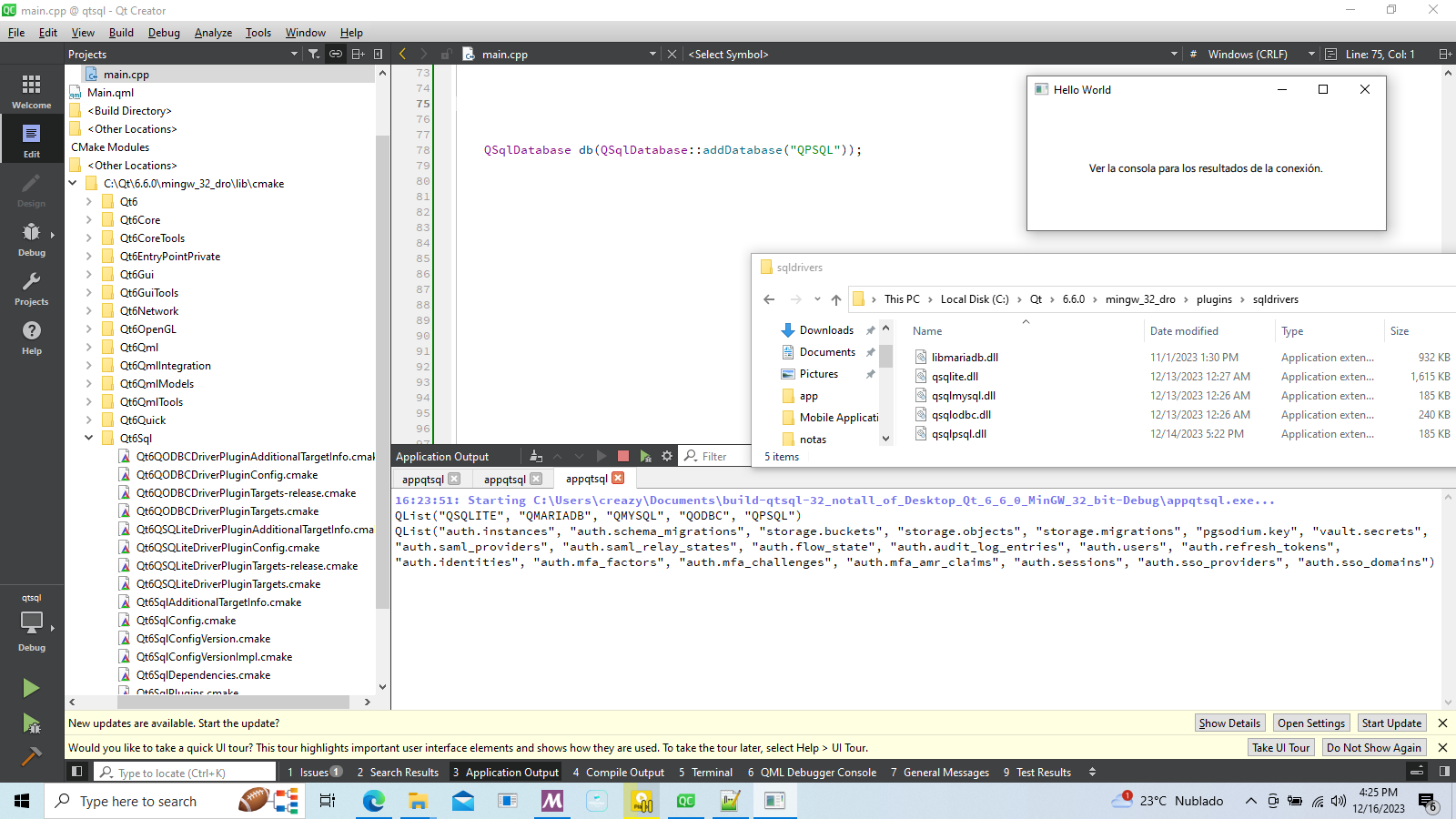
Task: Start debugging with the run-debug button
Action: 31,723
